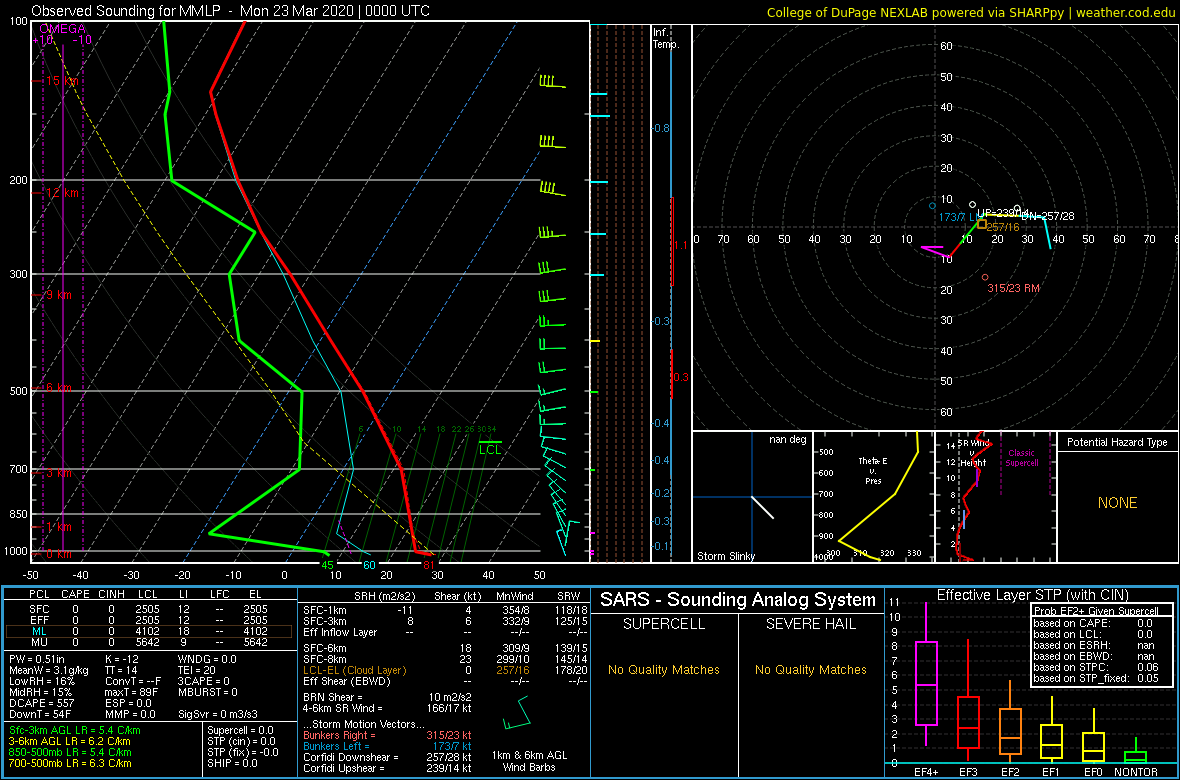This screenshot has width=1180, height=780.
Task: Click the 'DCAPE = 557' value
Action: tap(41, 702)
